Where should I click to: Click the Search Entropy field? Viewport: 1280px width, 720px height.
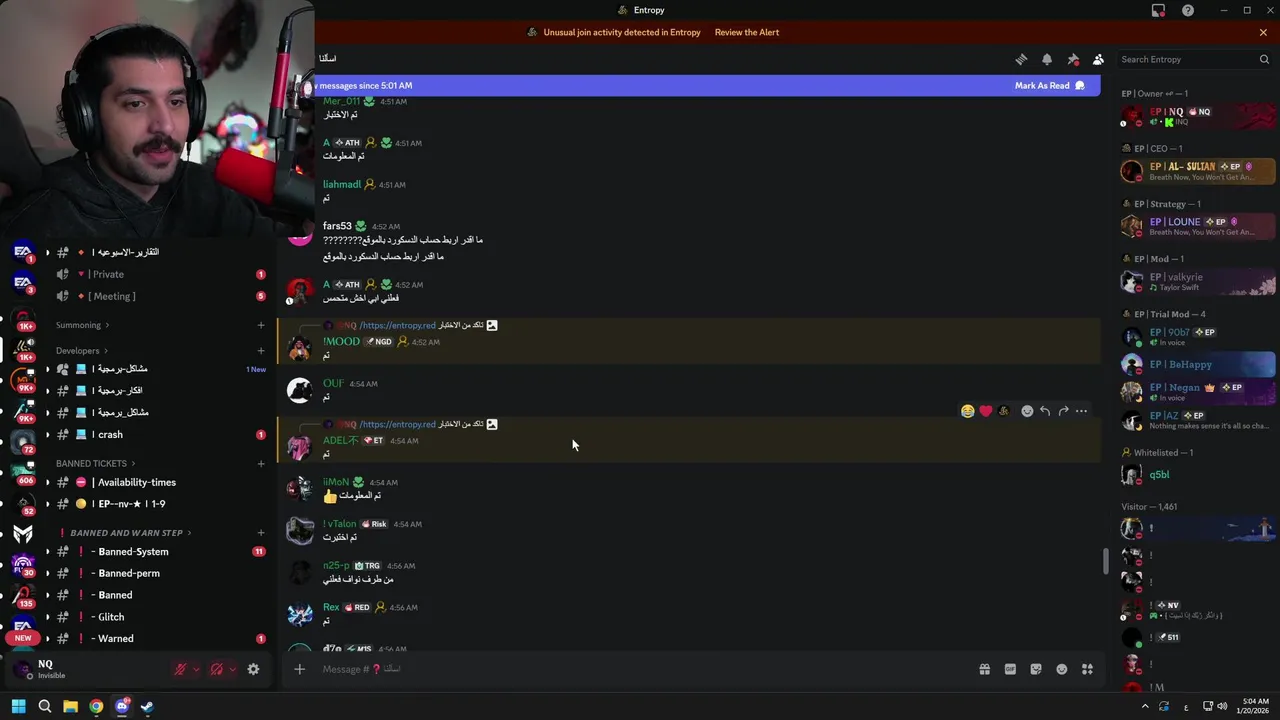pos(1195,60)
